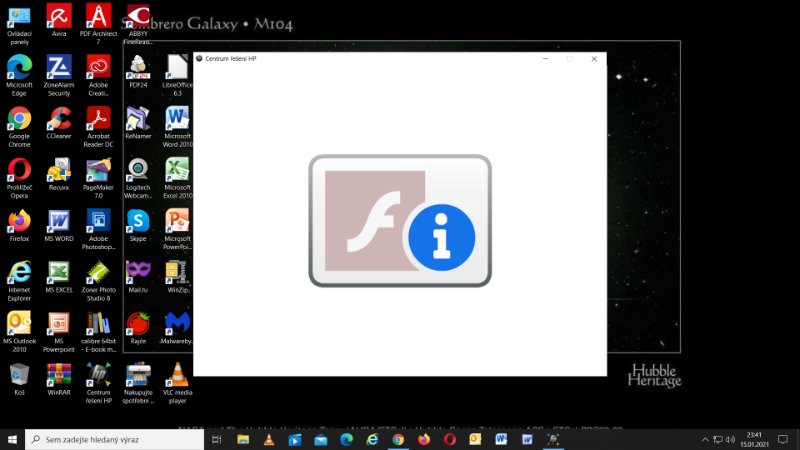Open Microsoft Word 2010 desktop icon
The height and width of the screenshot is (450, 800).
point(178,127)
